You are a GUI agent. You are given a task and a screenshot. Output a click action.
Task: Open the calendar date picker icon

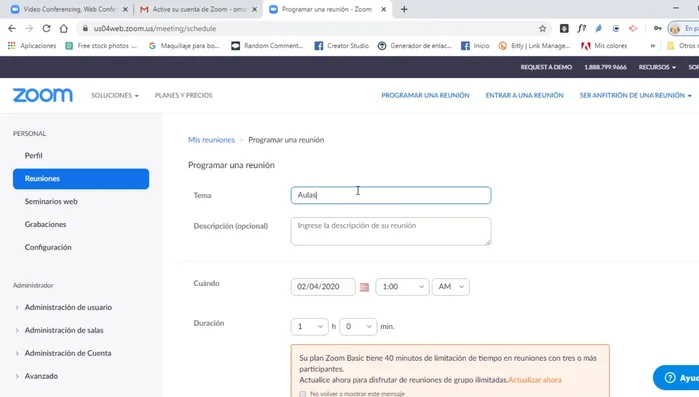(x=364, y=287)
